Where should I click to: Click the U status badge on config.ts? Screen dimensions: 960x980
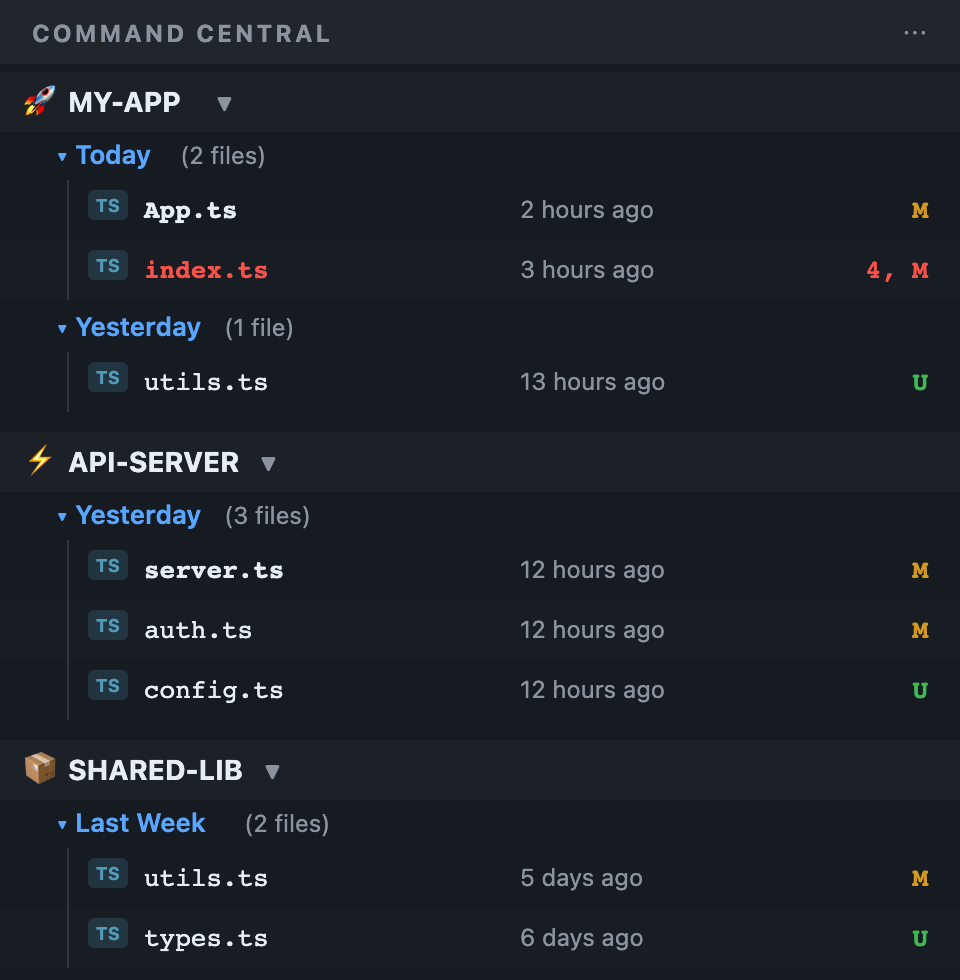[920, 690]
